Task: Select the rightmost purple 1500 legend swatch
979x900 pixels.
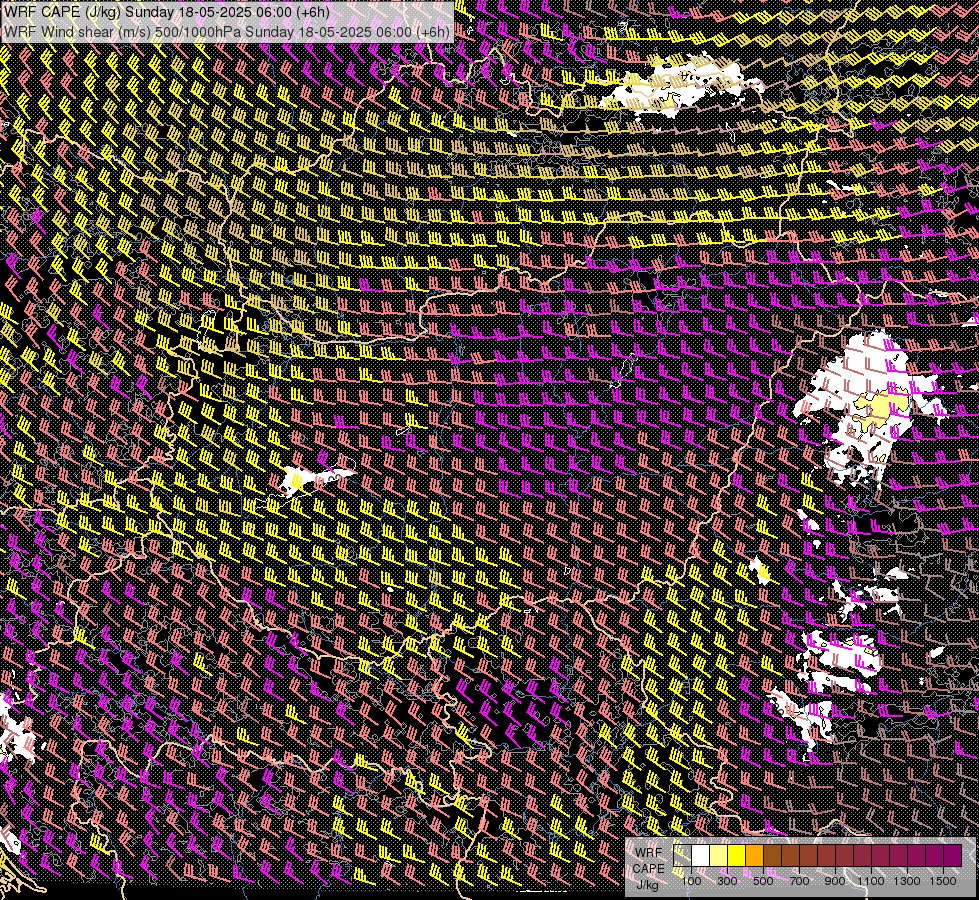Action: click(953, 856)
